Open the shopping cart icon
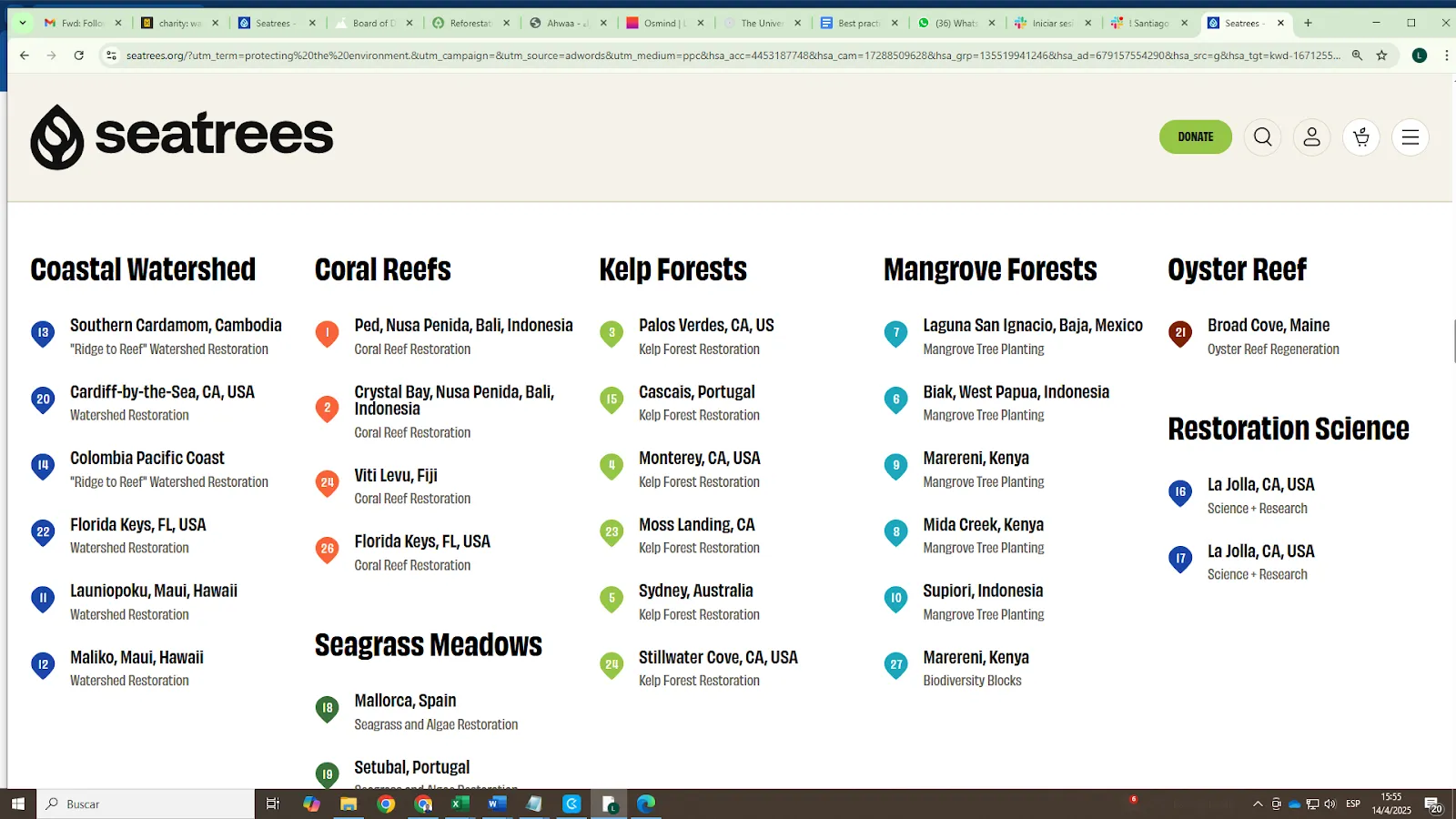Screen dimensions: 1456x819 click(1361, 137)
